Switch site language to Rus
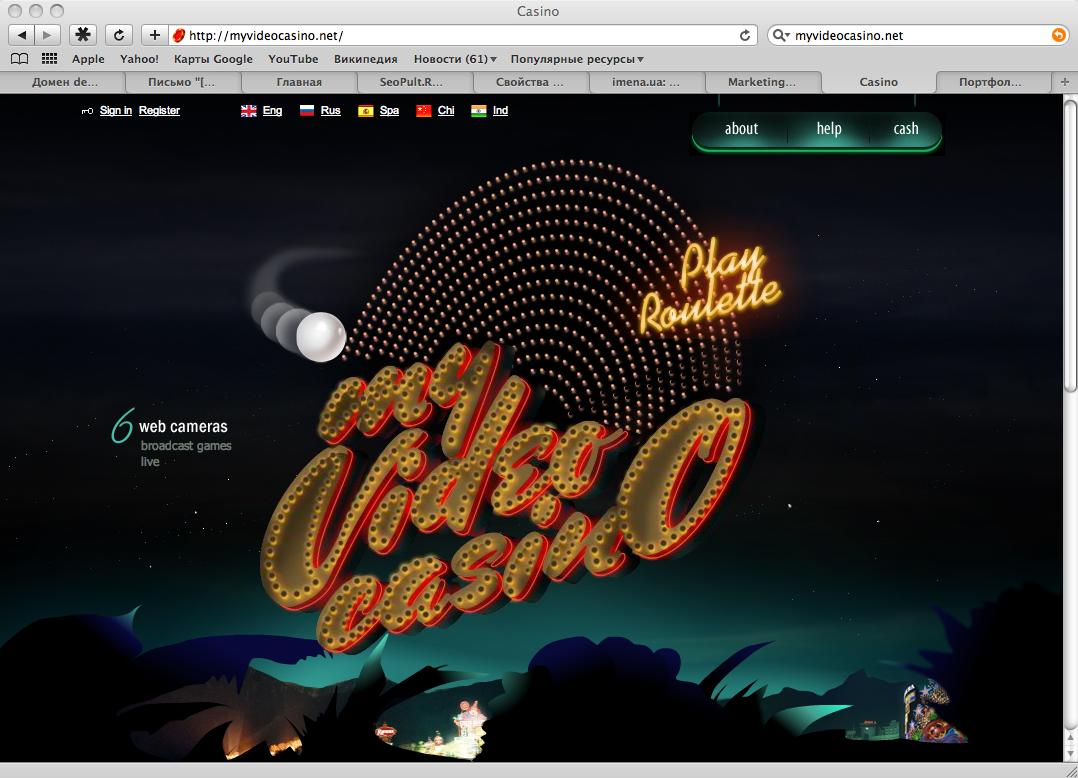Image resolution: width=1078 pixels, height=778 pixels. point(331,111)
